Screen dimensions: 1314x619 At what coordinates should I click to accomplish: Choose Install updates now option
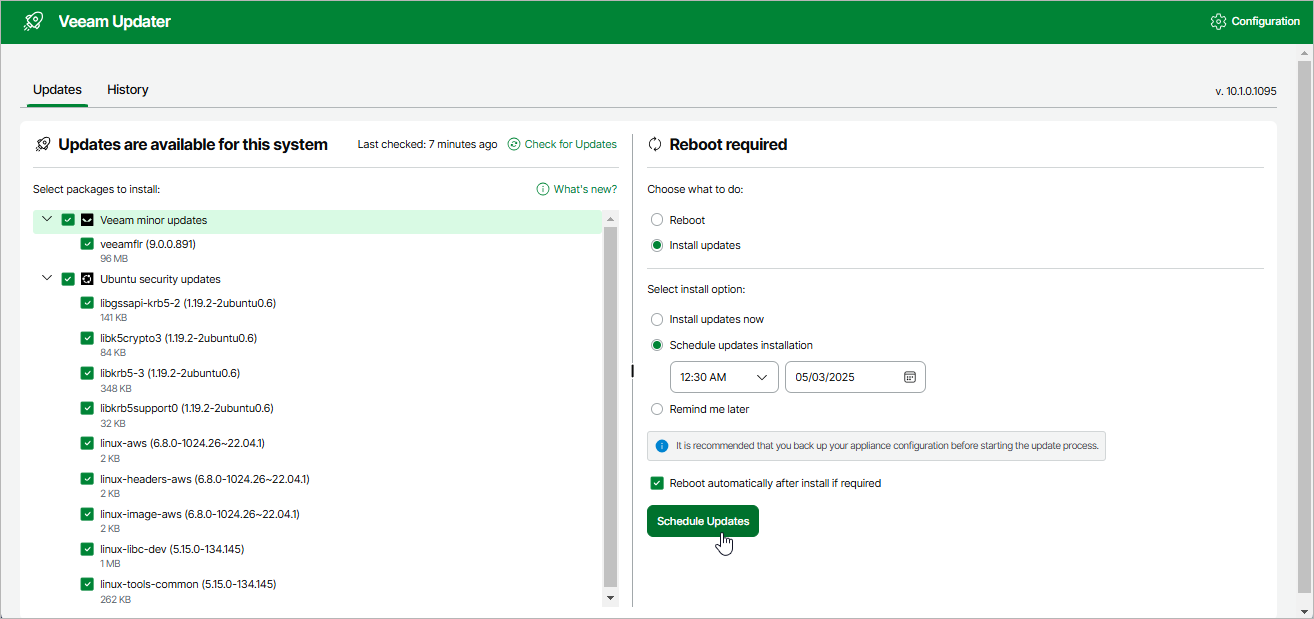tap(657, 320)
